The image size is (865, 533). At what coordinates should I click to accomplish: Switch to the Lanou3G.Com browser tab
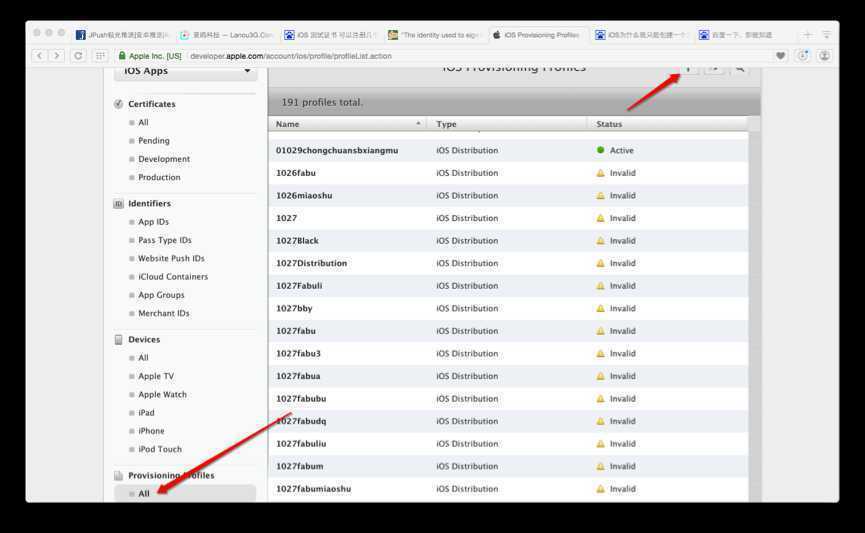[226, 35]
